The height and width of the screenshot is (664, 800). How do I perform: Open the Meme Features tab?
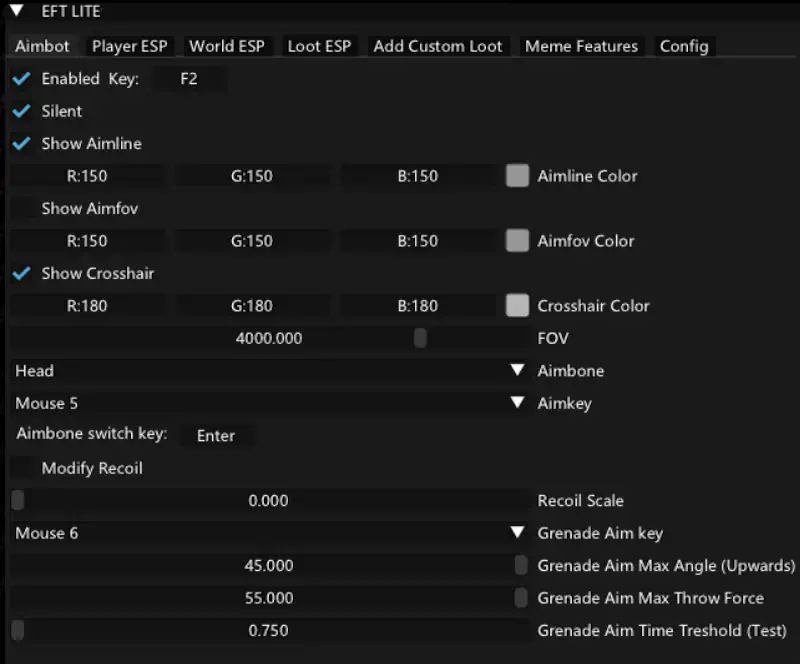click(581, 46)
